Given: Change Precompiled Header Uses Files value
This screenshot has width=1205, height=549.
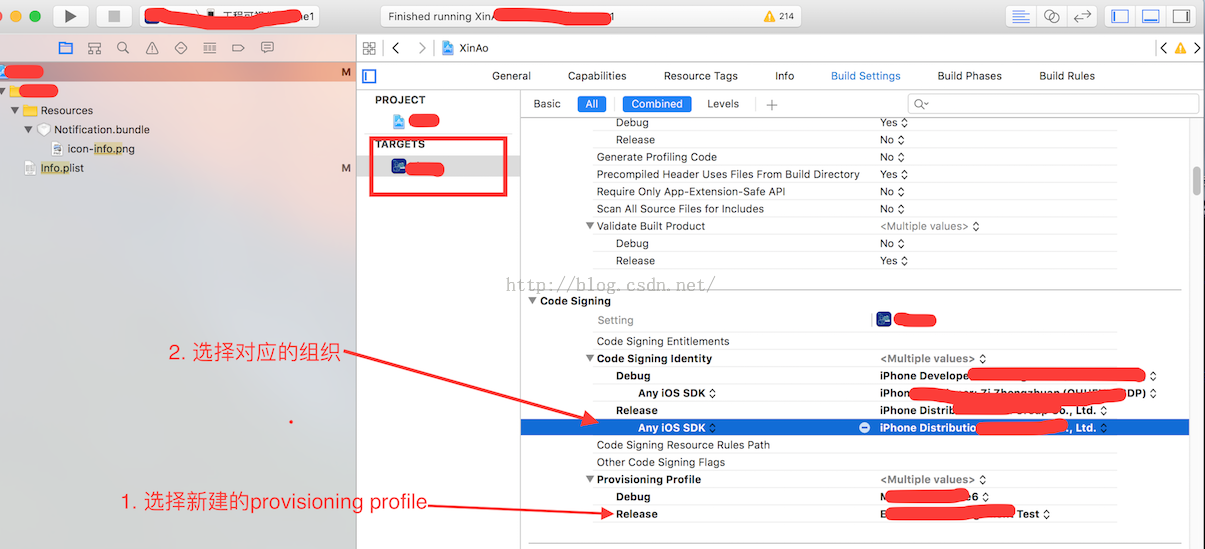Looking at the screenshot, I should [x=894, y=174].
